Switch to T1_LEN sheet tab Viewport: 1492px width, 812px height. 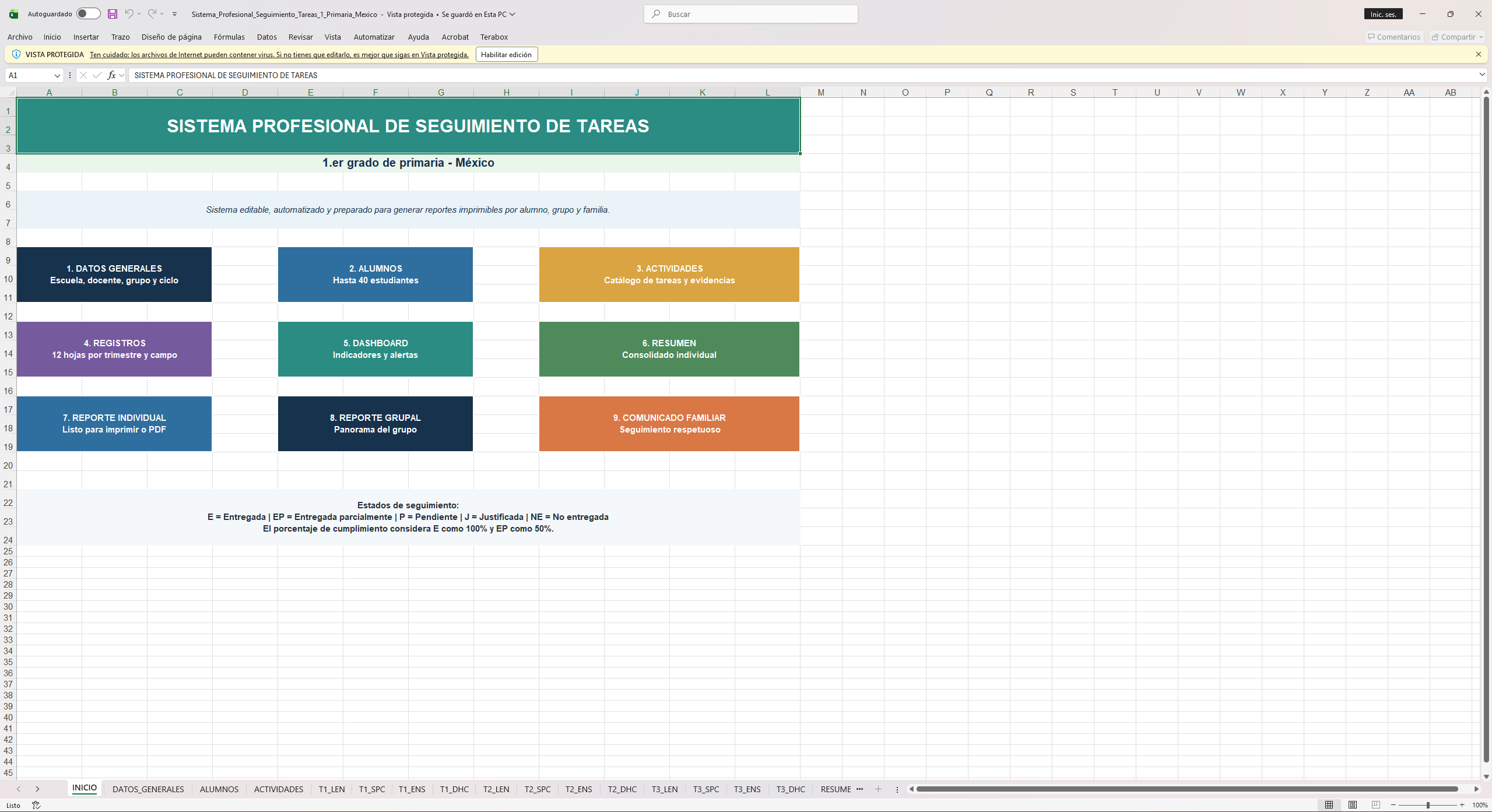click(332, 789)
